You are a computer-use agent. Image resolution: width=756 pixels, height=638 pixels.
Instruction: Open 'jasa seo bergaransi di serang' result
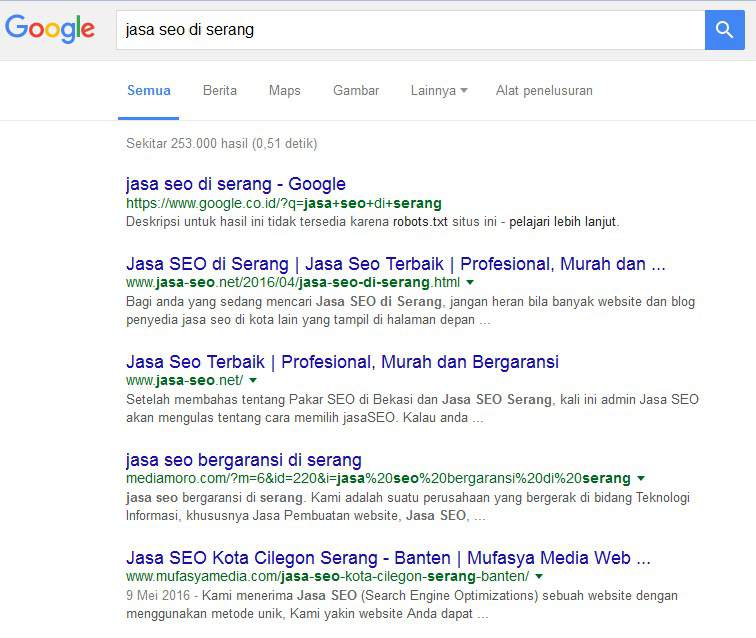[243, 460]
